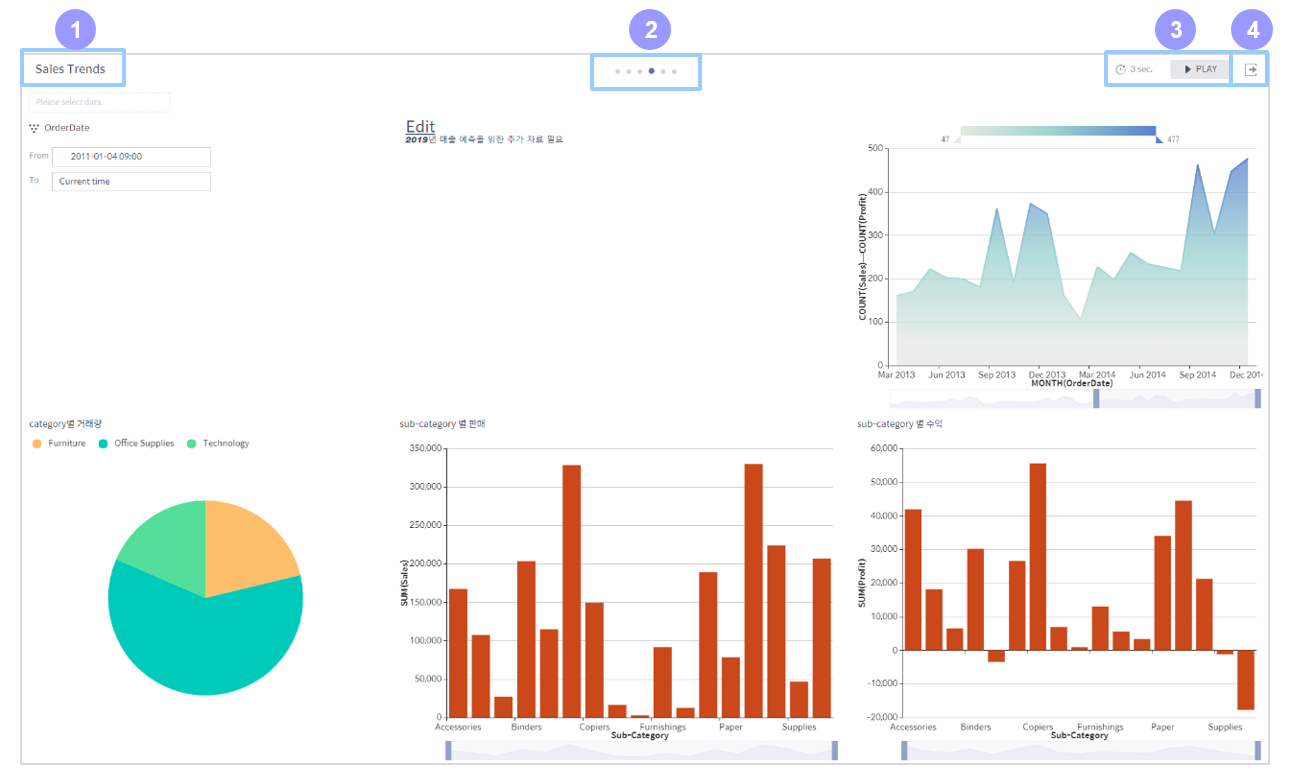Toggle Office Supplies legend in pie chart

click(x=136, y=443)
